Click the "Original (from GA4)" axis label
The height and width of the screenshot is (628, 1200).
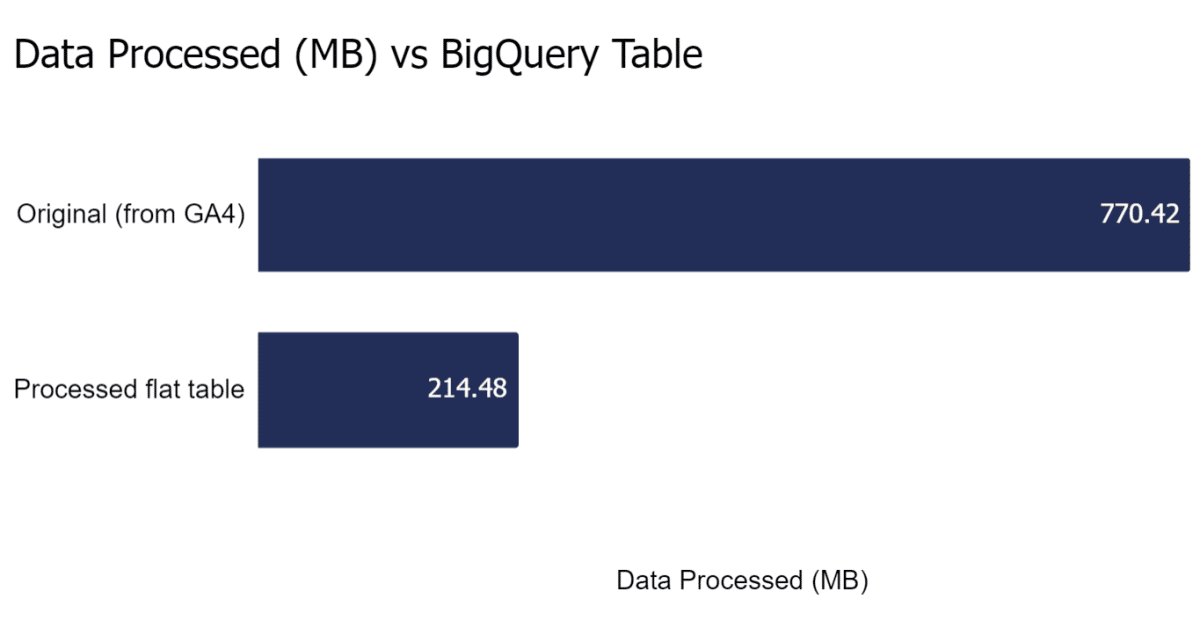(131, 214)
